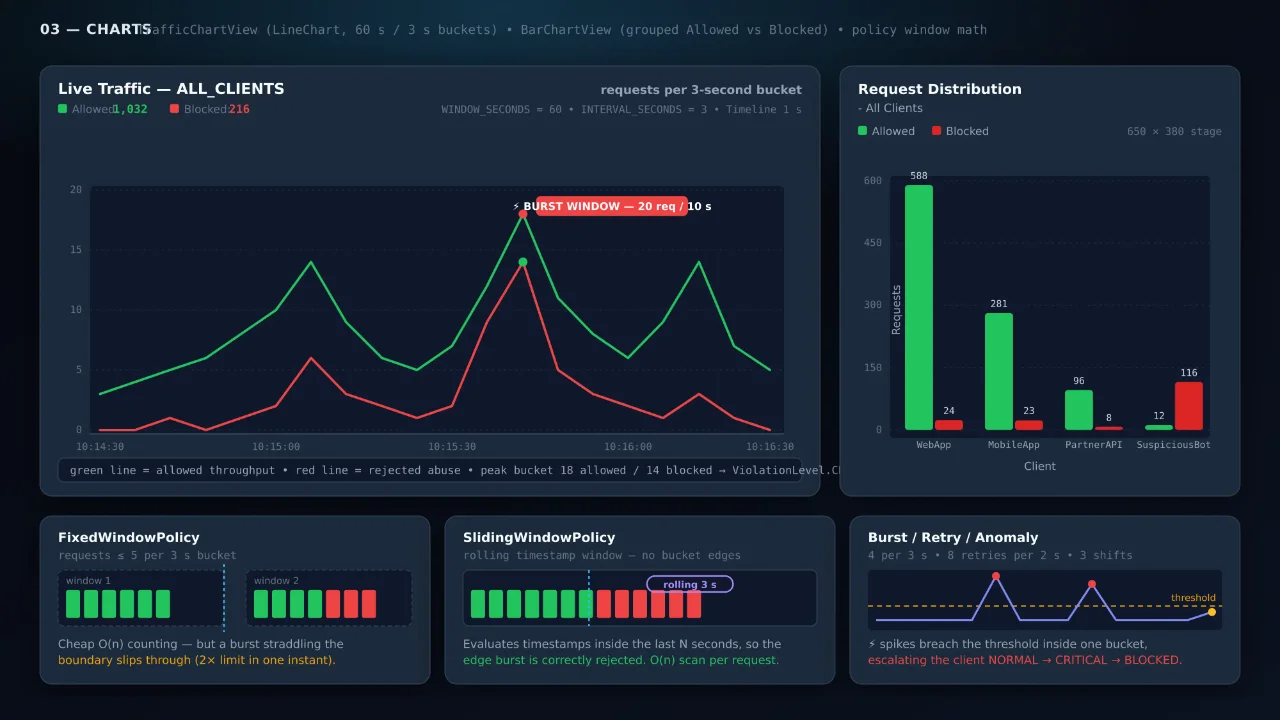Screen dimensions: 1280x720
Task: Select the taller first red spike dot in anomaly chart
Action: pyautogui.click(x=996, y=576)
